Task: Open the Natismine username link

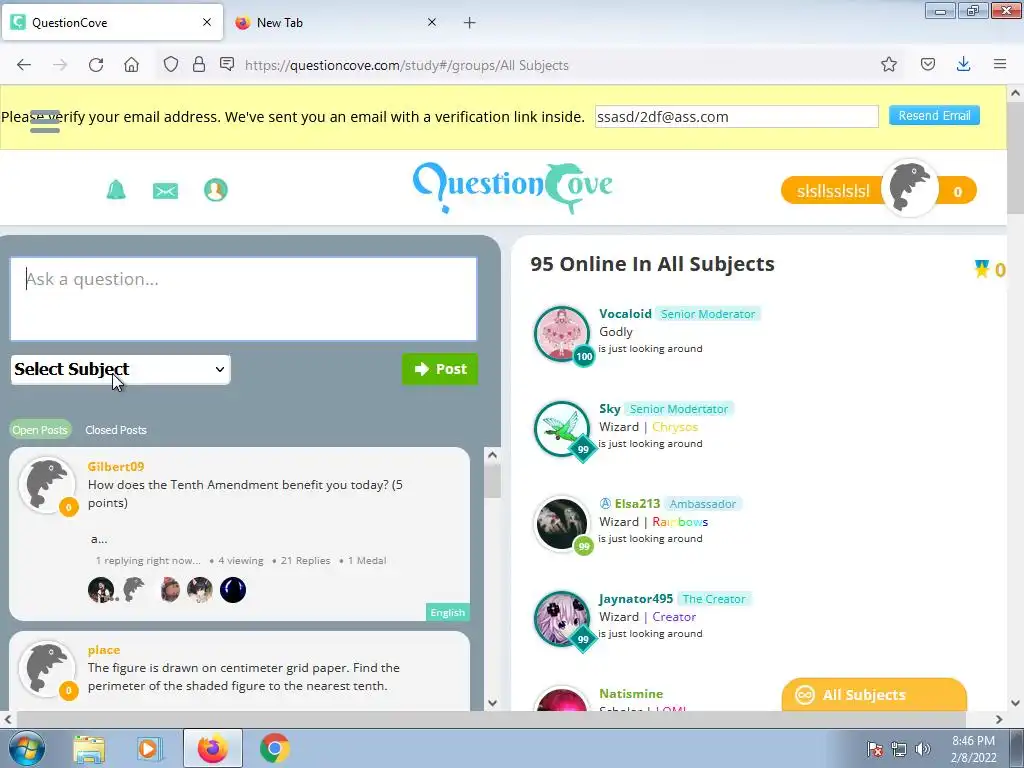Action: tap(631, 694)
